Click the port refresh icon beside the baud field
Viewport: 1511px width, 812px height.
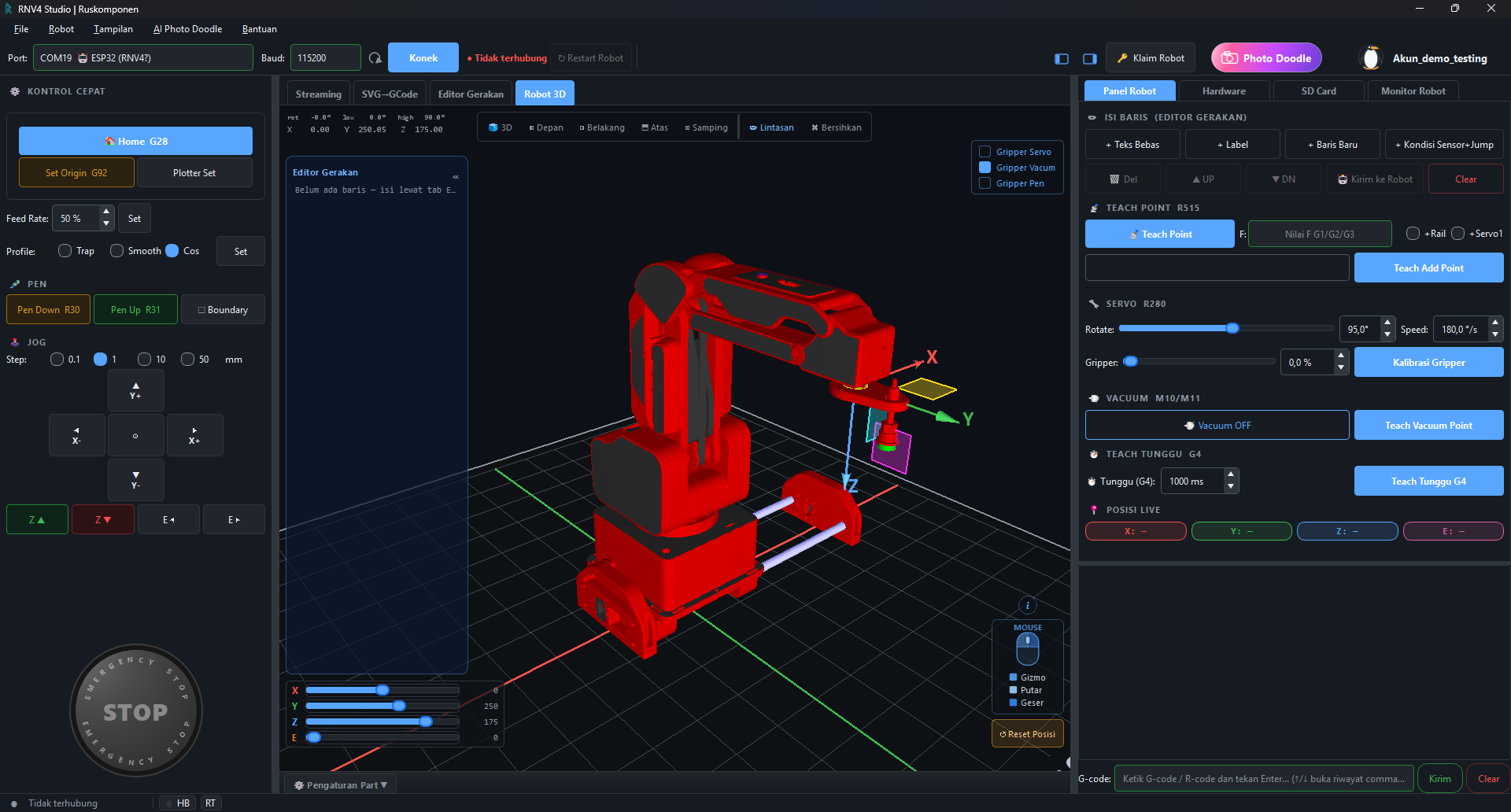pyautogui.click(x=375, y=58)
